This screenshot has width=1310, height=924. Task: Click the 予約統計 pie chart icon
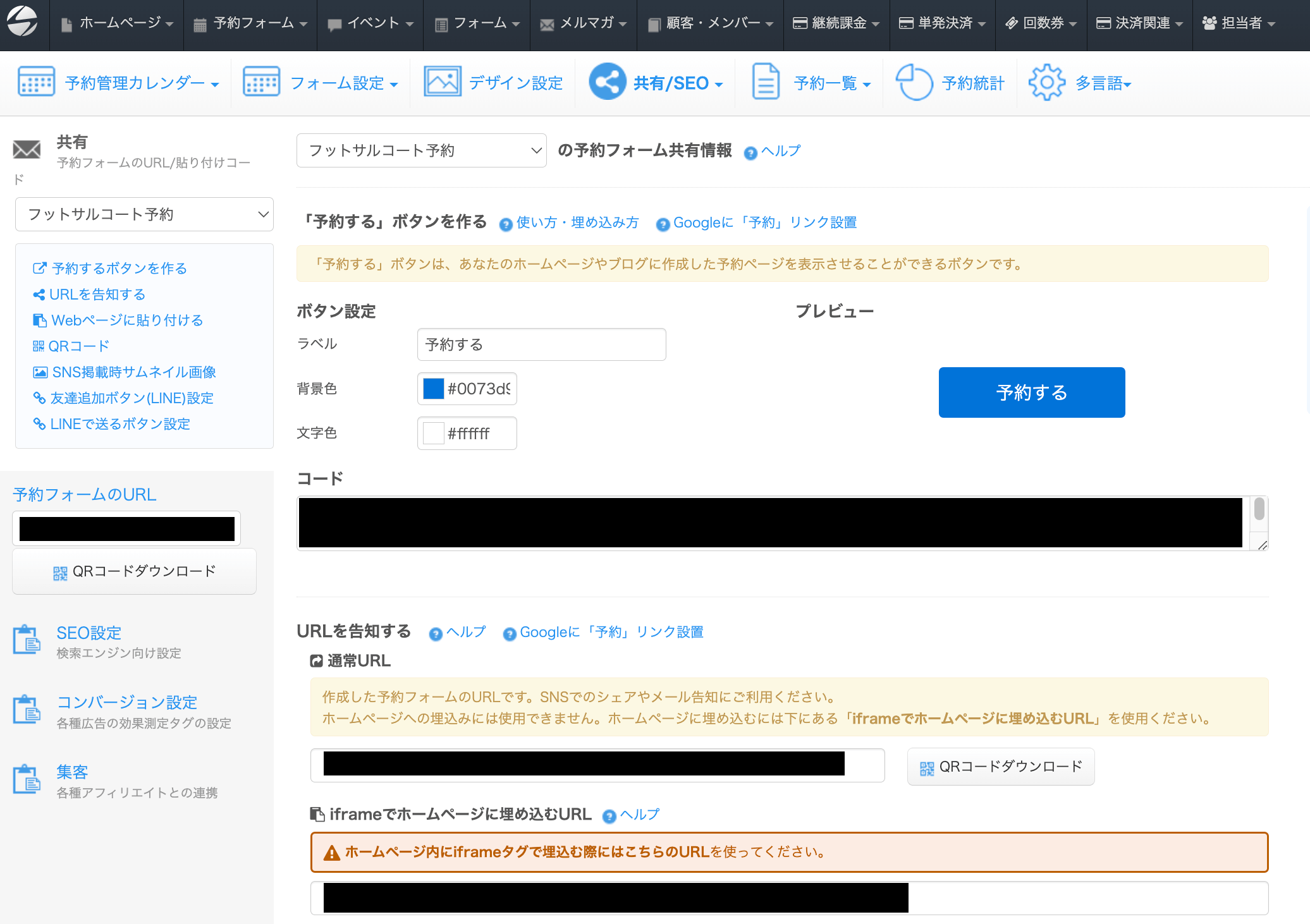[x=914, y=83]
